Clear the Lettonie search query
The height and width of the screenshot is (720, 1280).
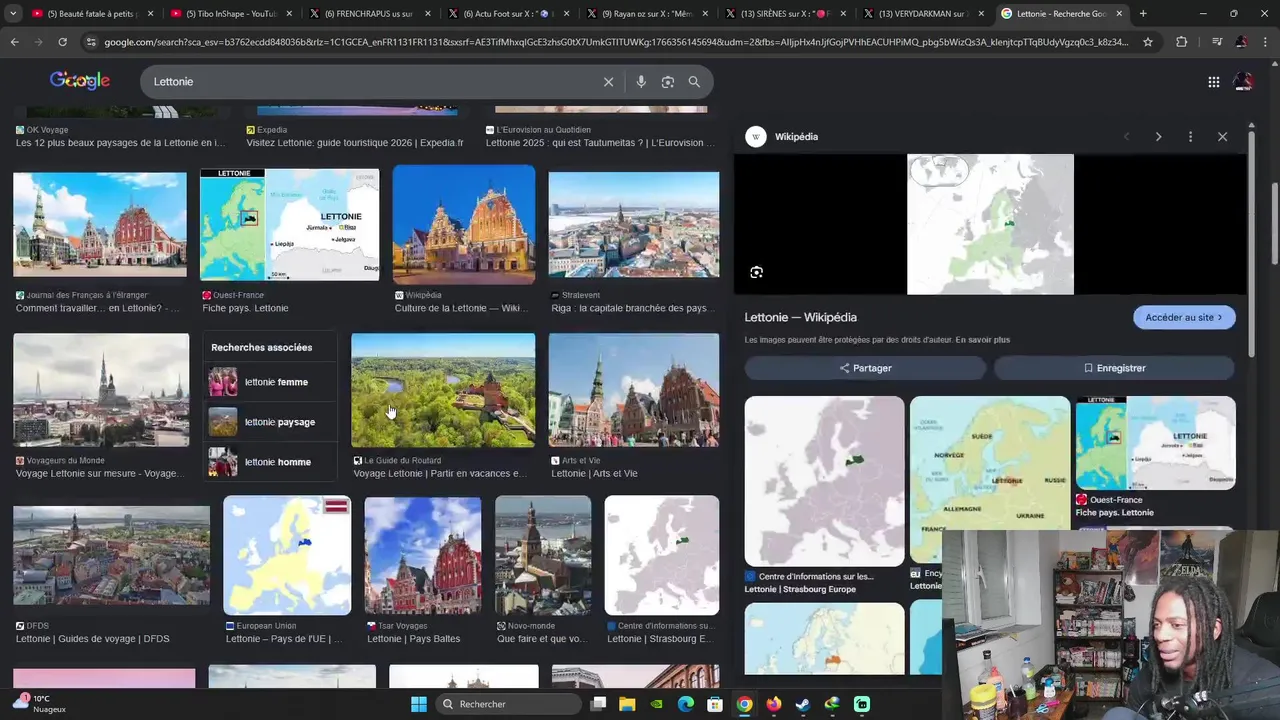(x=608, y=82)
